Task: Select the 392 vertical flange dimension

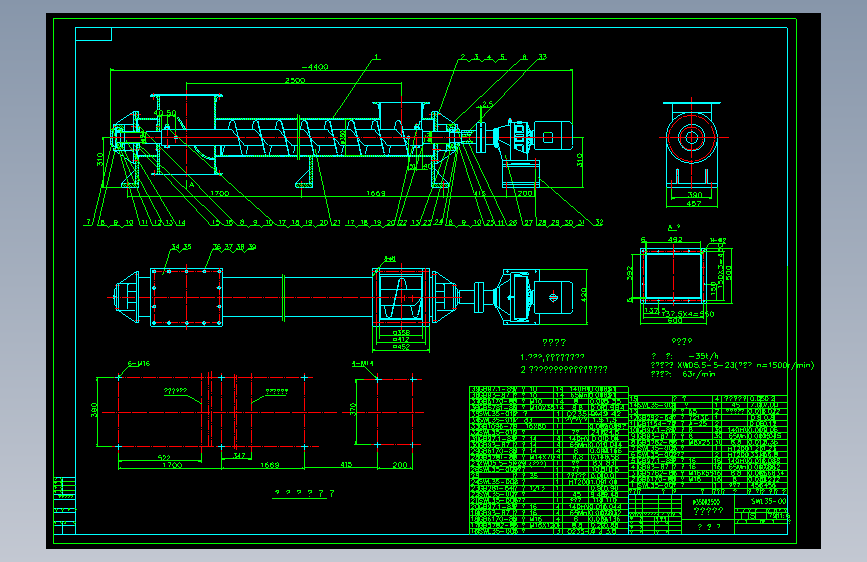Action: (x=629, y=273)
